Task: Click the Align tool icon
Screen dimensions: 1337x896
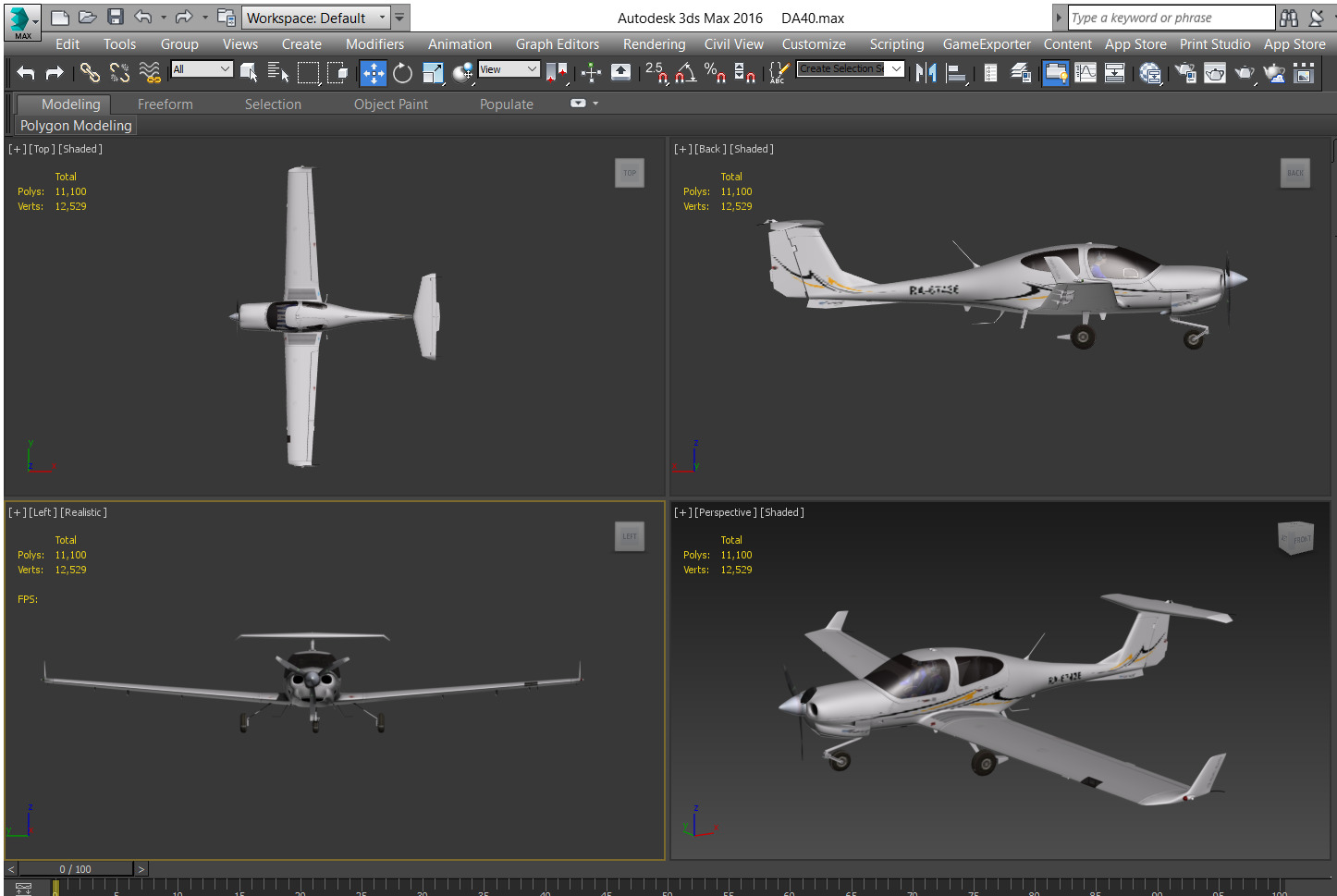Action: click(x=957, y=73)
